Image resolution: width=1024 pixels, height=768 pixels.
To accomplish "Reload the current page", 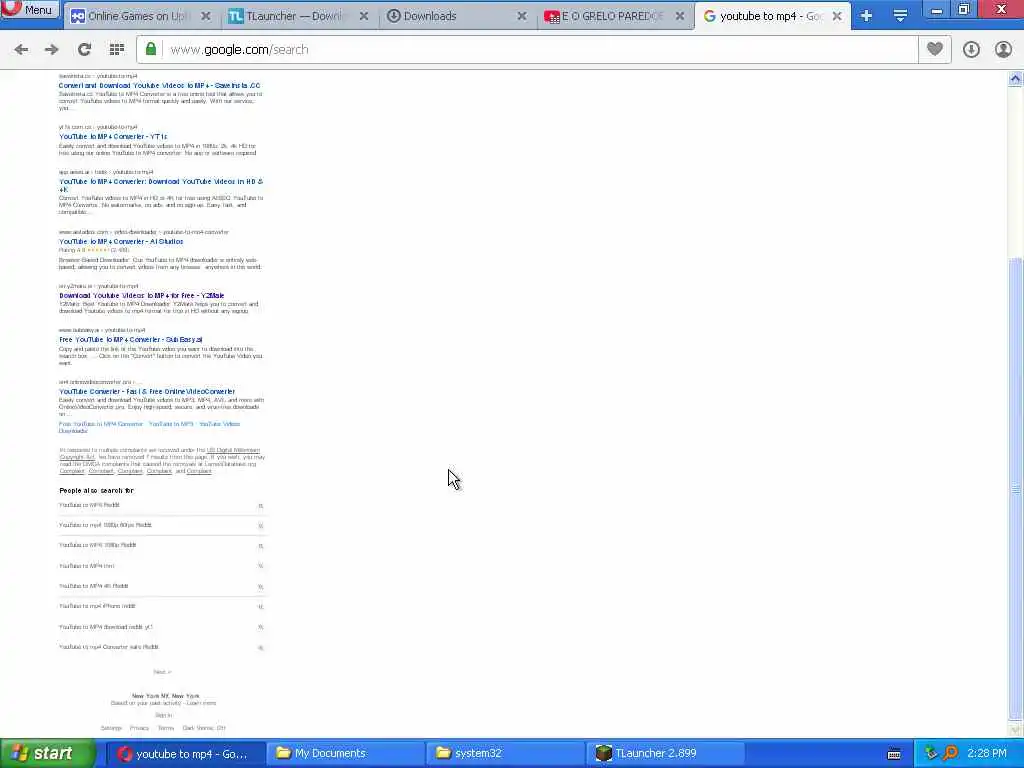I will pos(84,50).
